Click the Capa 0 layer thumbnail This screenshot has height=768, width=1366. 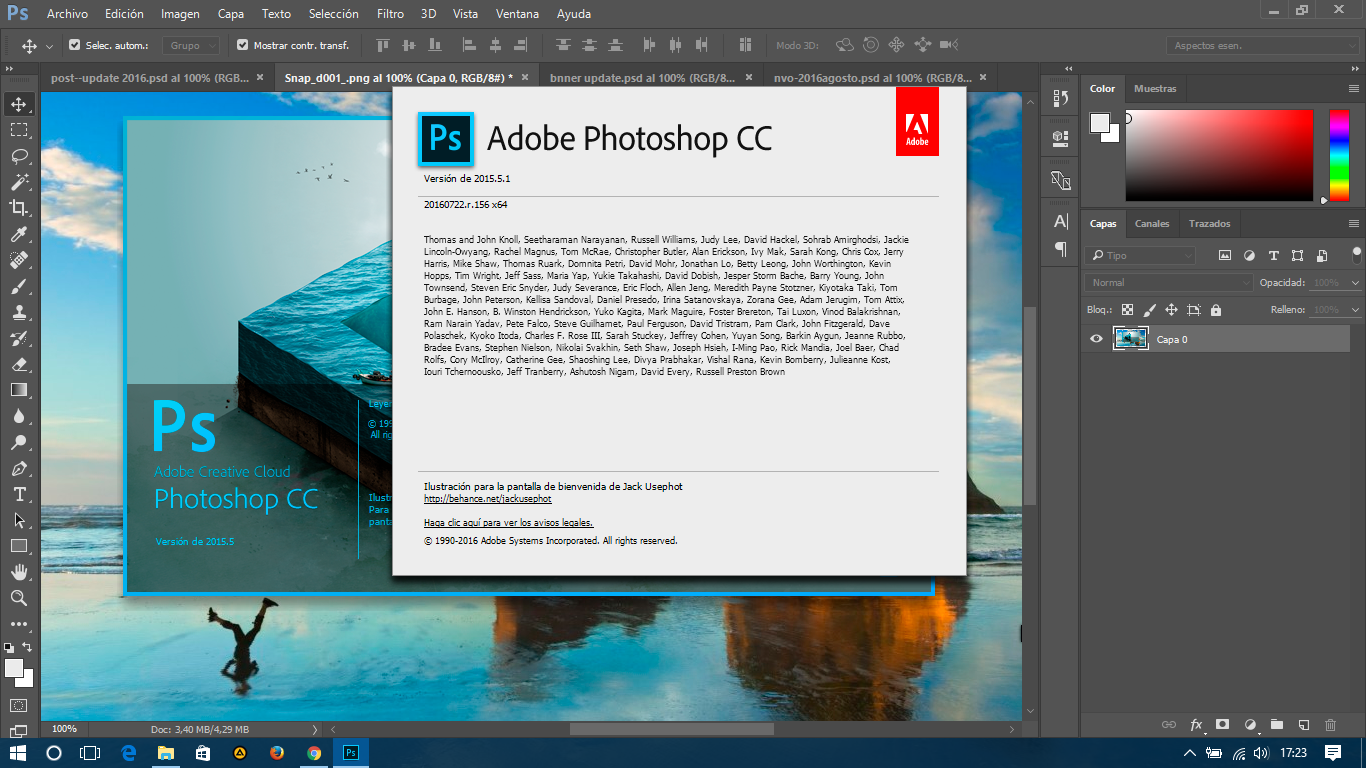coord(1131,339)
